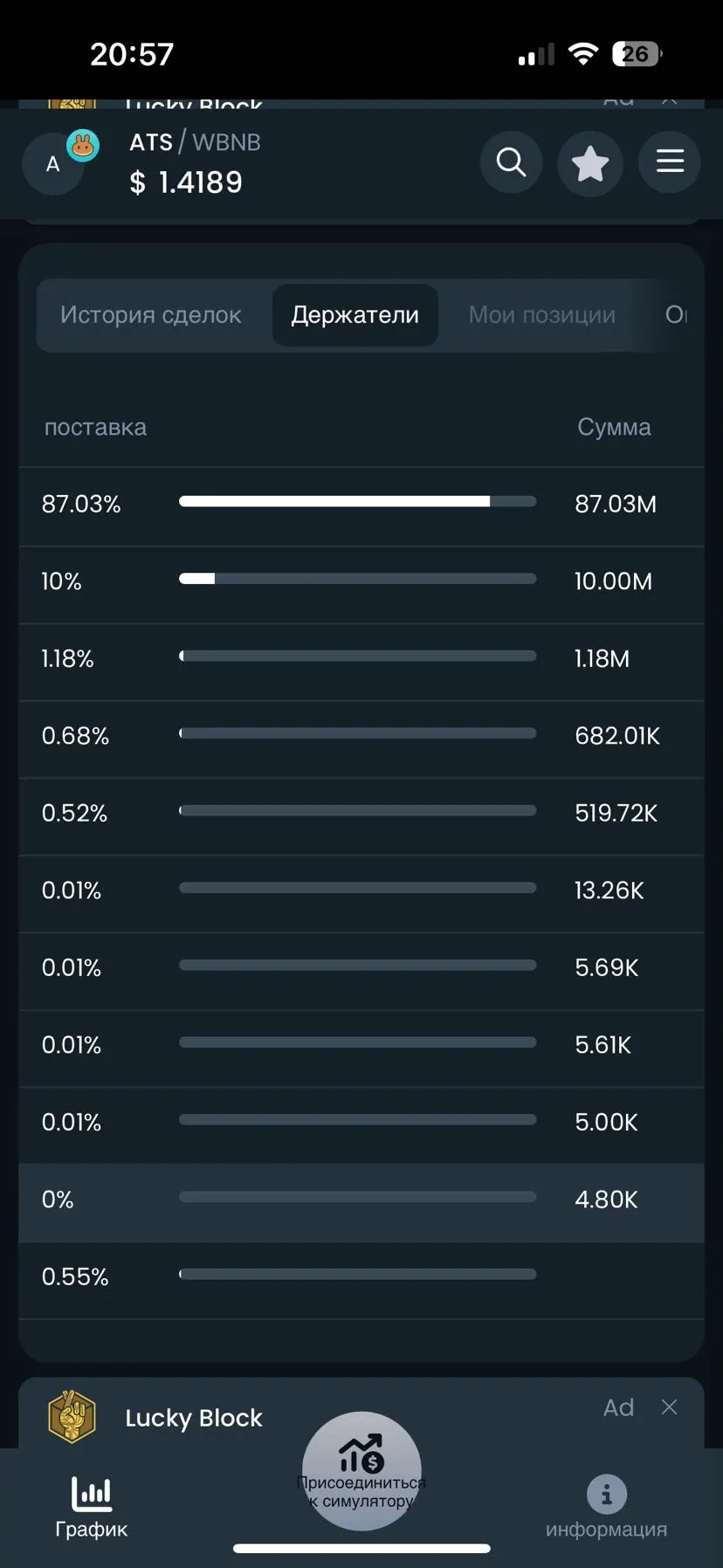The image size is (723, 1568).
Task: Tap the Сумма column header
Action: 614,427
